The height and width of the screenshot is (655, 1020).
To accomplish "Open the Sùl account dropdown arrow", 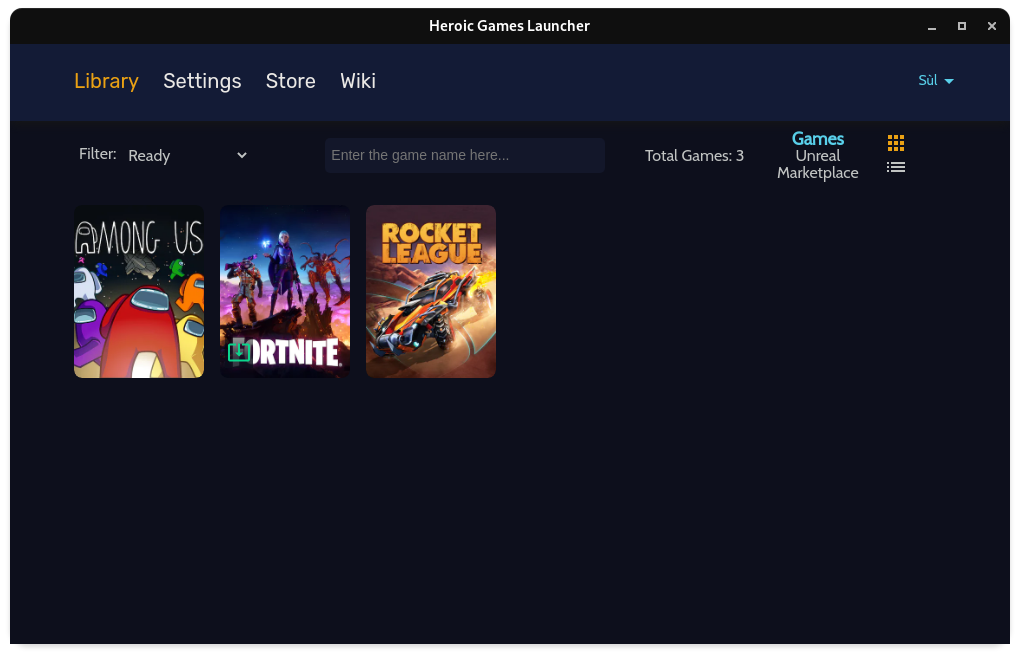I will (950, 81).
